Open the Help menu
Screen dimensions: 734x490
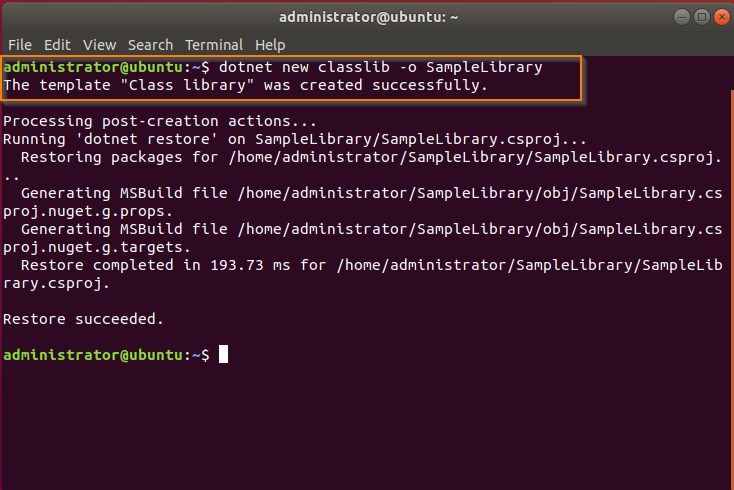click(x=270, y=45)
